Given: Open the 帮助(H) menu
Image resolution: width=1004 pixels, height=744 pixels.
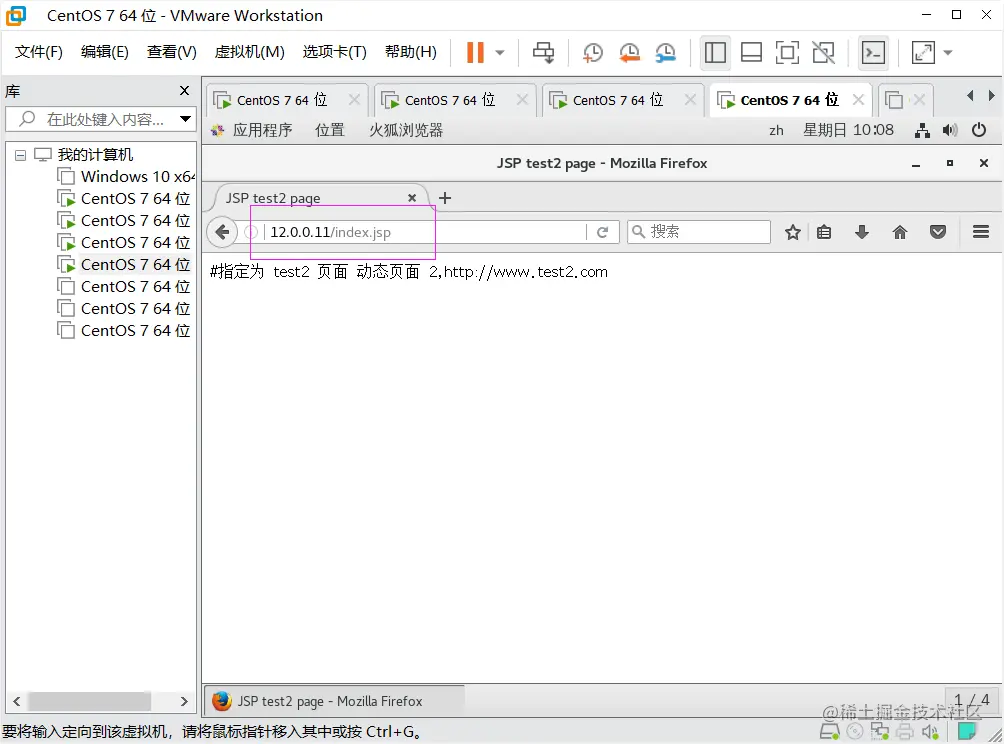Looking at the screenshot, I should (x=410, y=52).
